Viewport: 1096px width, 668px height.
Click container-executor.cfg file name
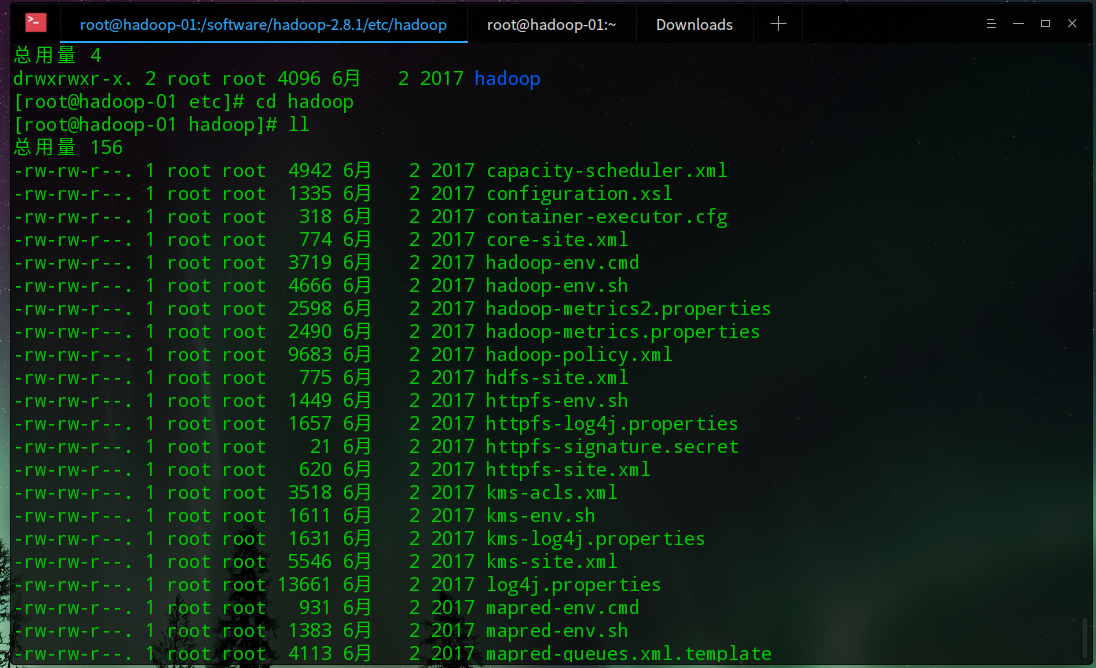(x=607, y=217)
